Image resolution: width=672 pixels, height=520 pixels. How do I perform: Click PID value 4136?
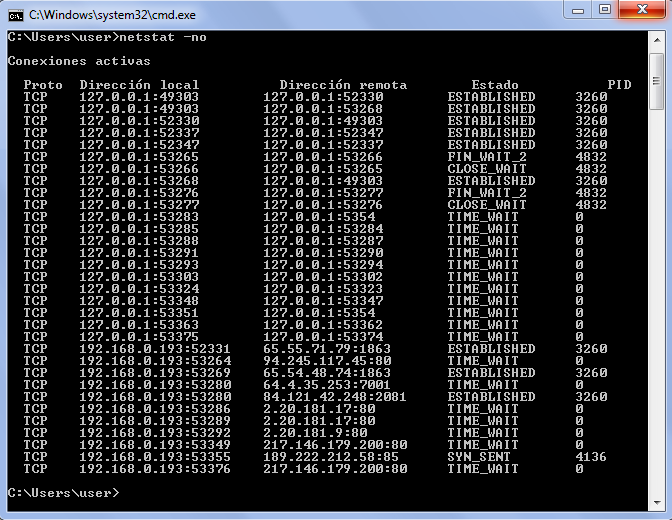pos(591,457)
